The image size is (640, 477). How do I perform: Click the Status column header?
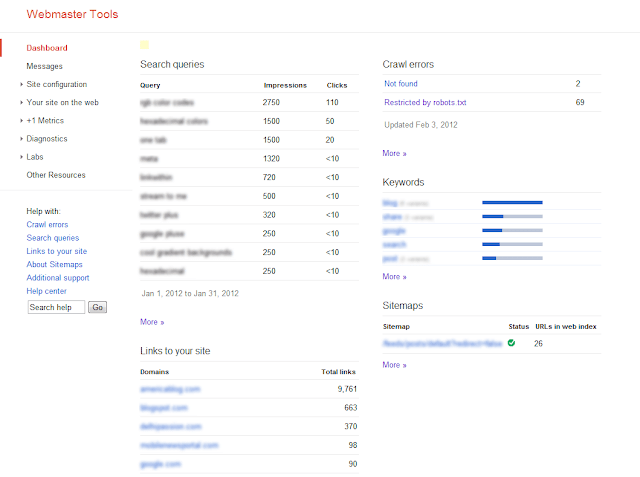coord(518,326)
